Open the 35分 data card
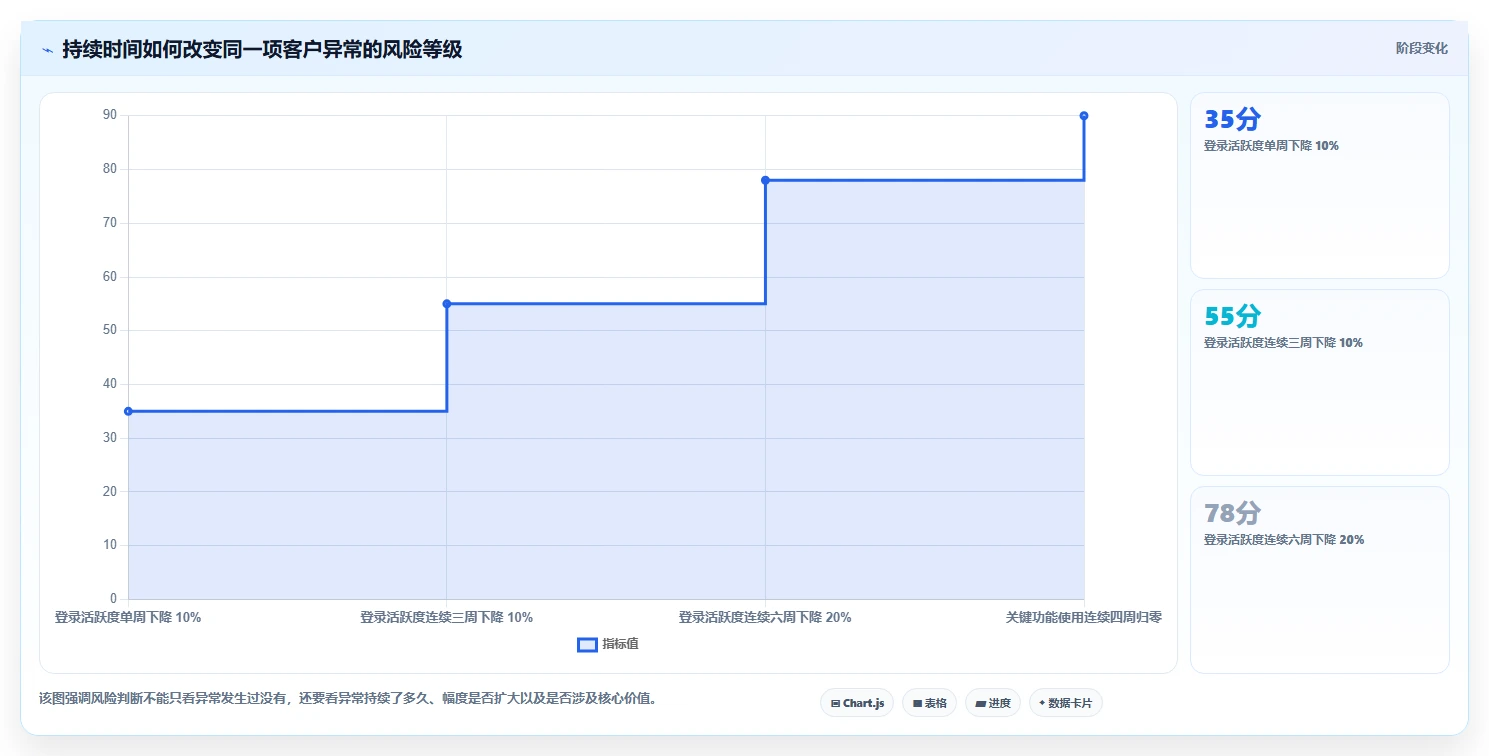Viewport: 1489px width, 756px height. [x=1319, y=185]
